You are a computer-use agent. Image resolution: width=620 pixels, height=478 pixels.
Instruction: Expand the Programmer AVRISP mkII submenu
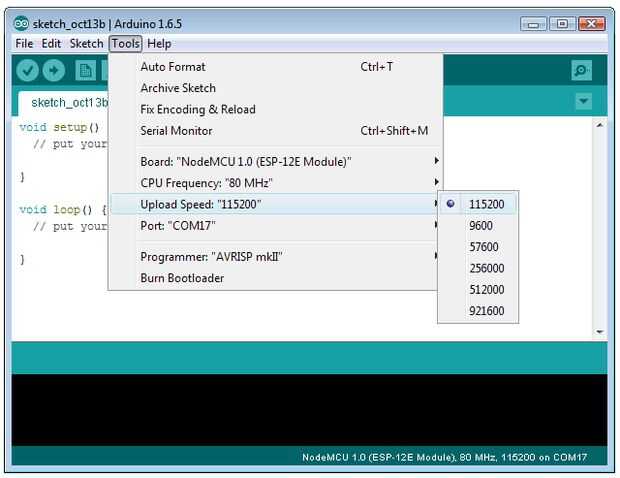click(276, 257)
